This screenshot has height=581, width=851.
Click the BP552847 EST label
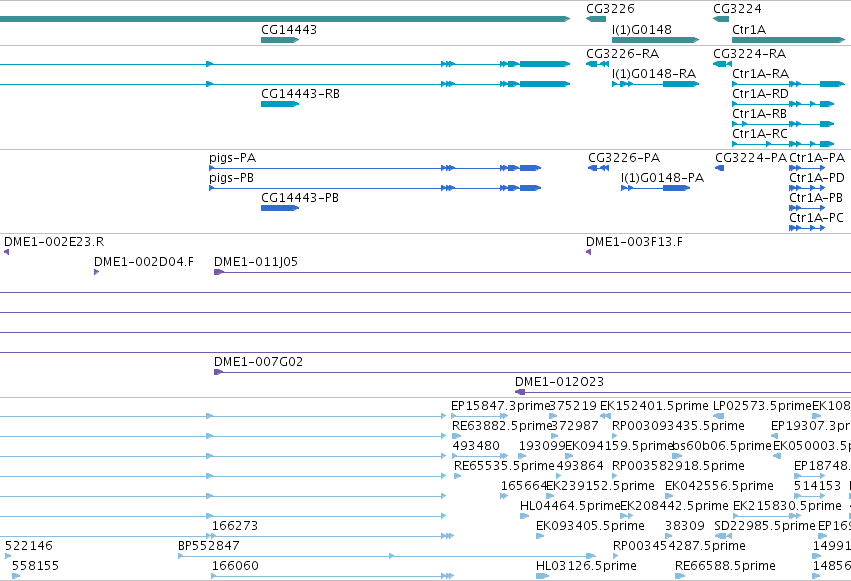click(x=209, y=546)
